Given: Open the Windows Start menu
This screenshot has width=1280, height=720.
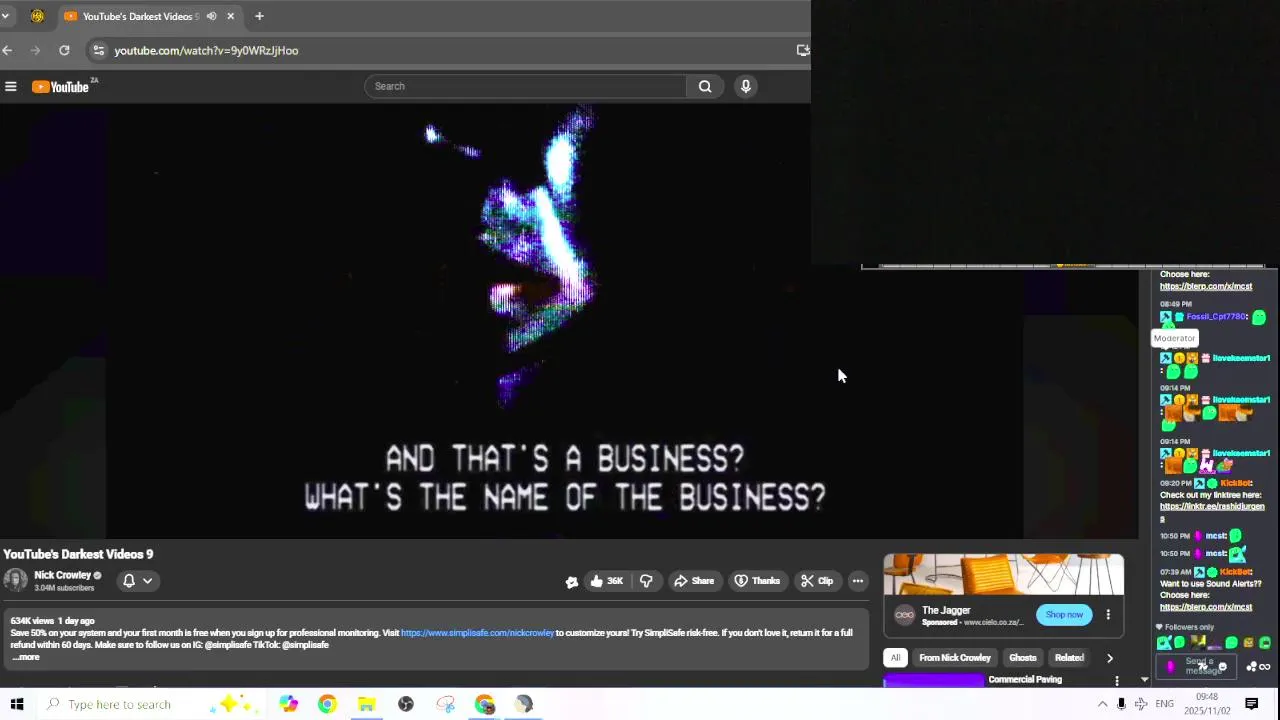Looking at the screenshot, I should [16, 704].
